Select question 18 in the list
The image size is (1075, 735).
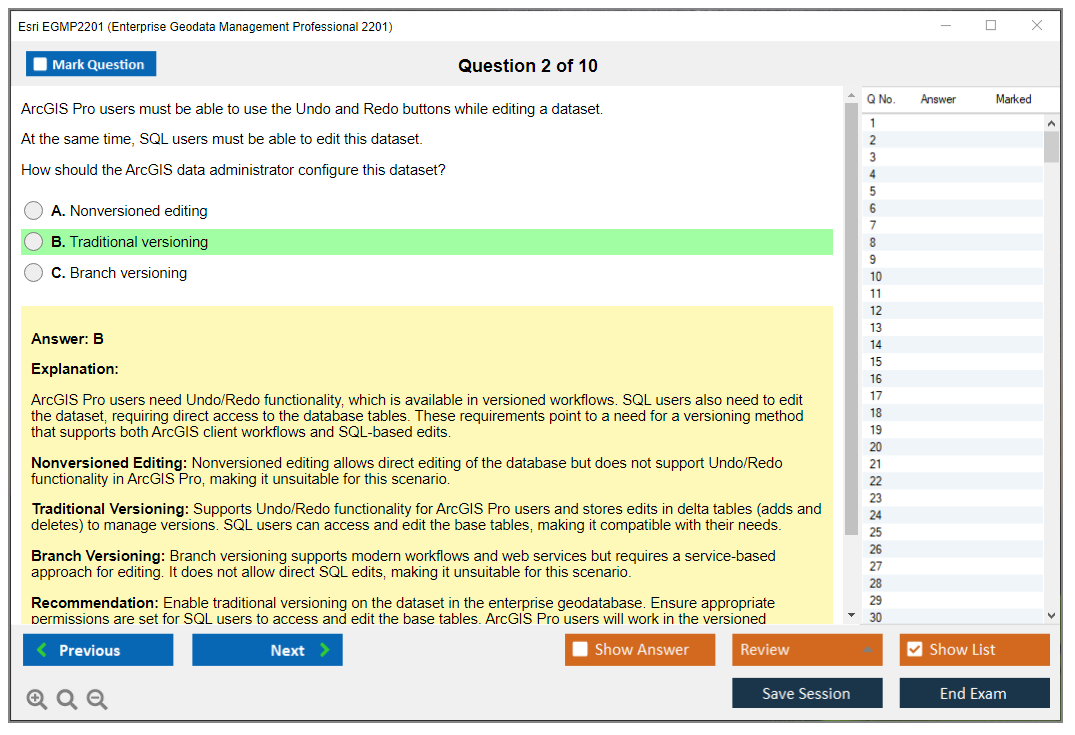[953, 413]
